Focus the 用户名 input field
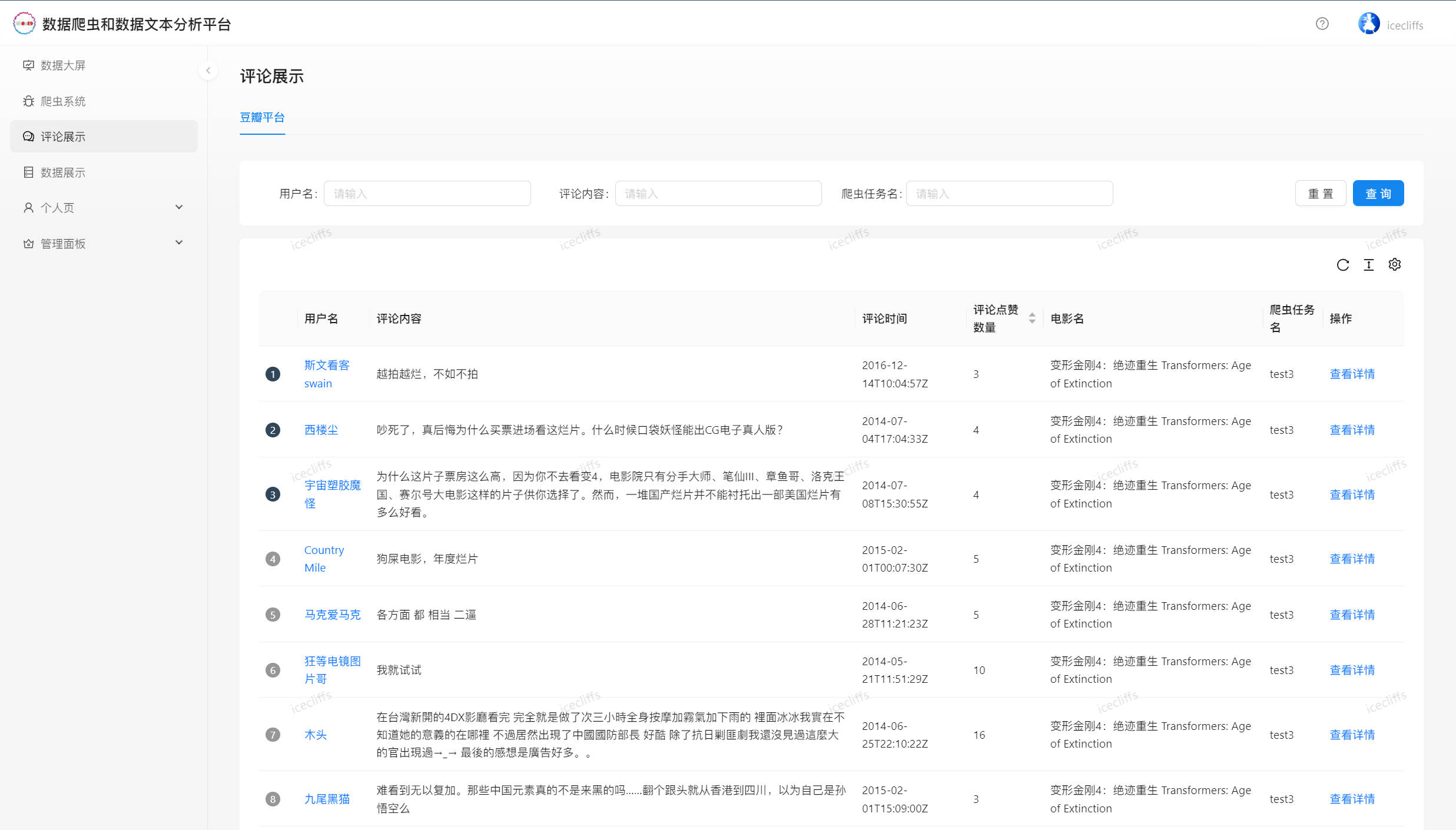The height and width of the screenshot is (830, 1456). pyautogui.click(x=427, y=194)
